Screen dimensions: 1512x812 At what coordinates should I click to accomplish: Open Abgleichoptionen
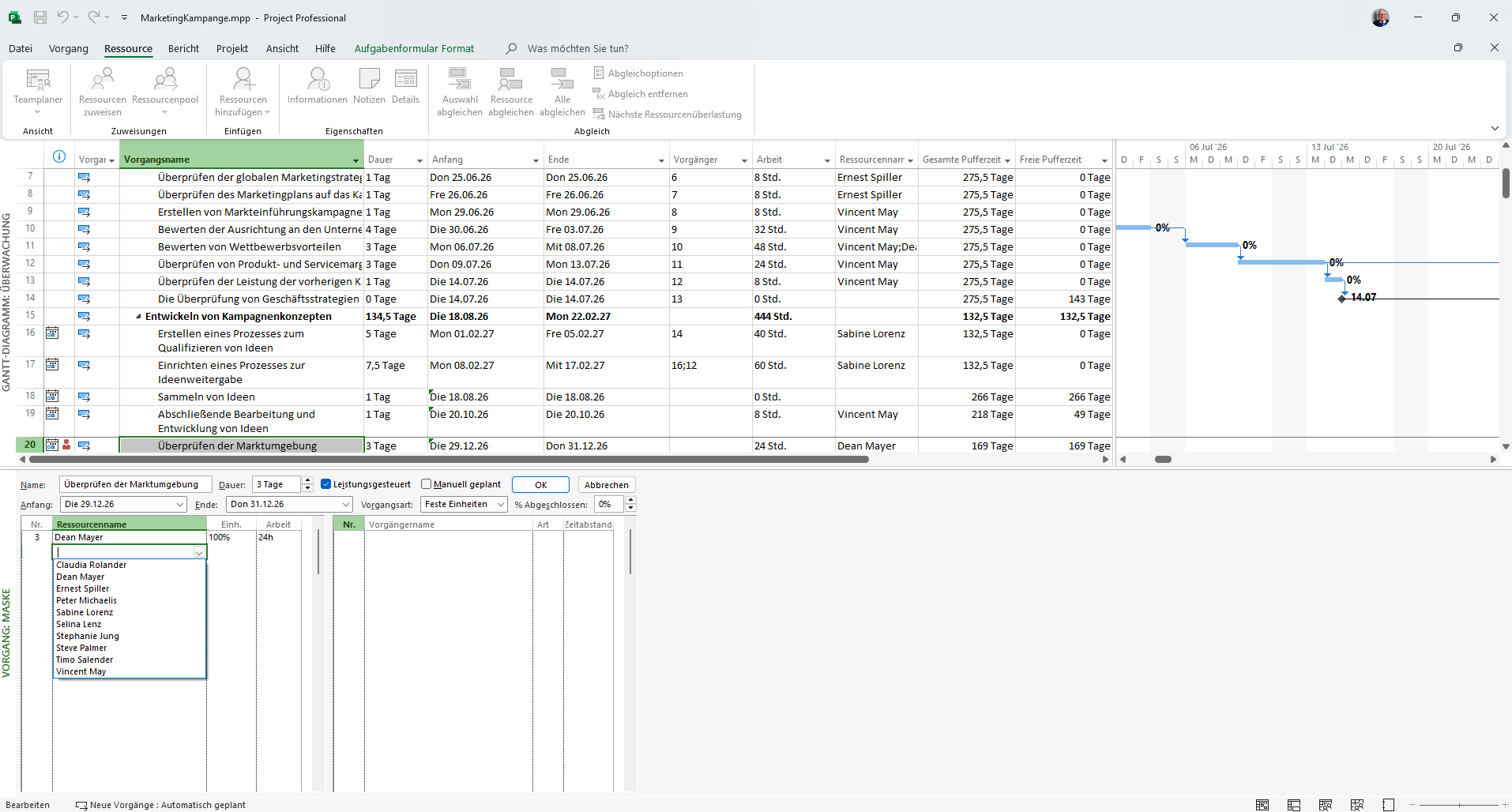tap(638, 73)
